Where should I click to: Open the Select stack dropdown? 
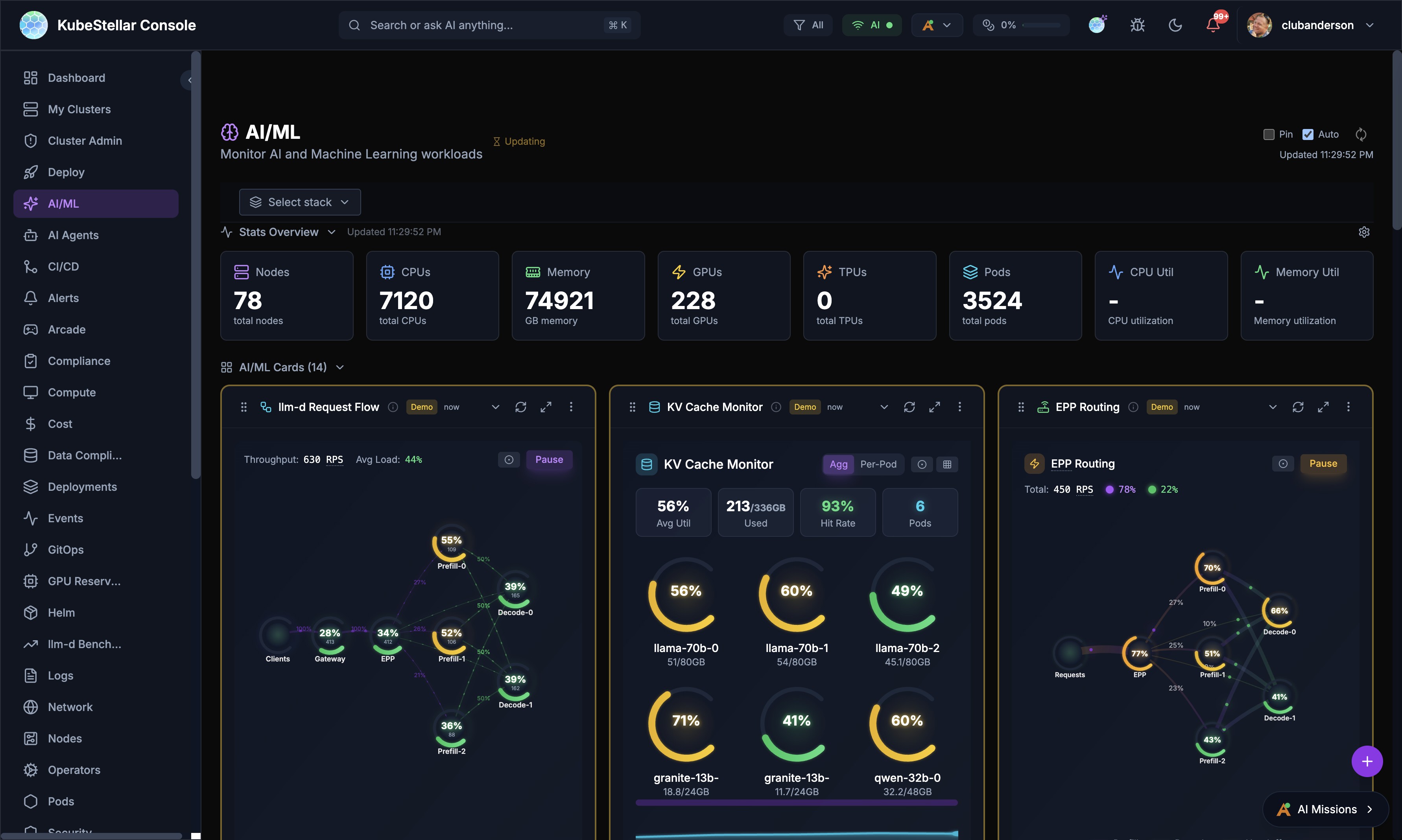pyautogui.click(x=299, y=201)
